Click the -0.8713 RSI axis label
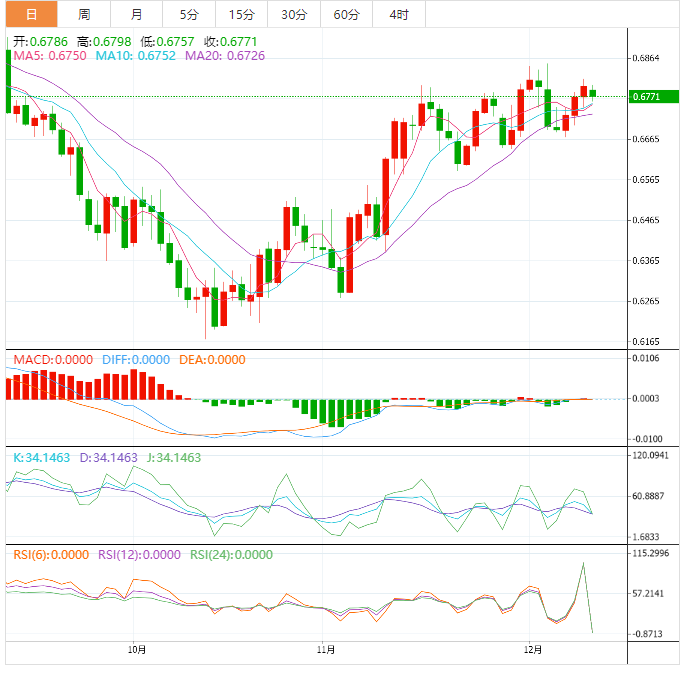Image resolution: width=682 pixels, height=675 pixels. click(647, 634)
